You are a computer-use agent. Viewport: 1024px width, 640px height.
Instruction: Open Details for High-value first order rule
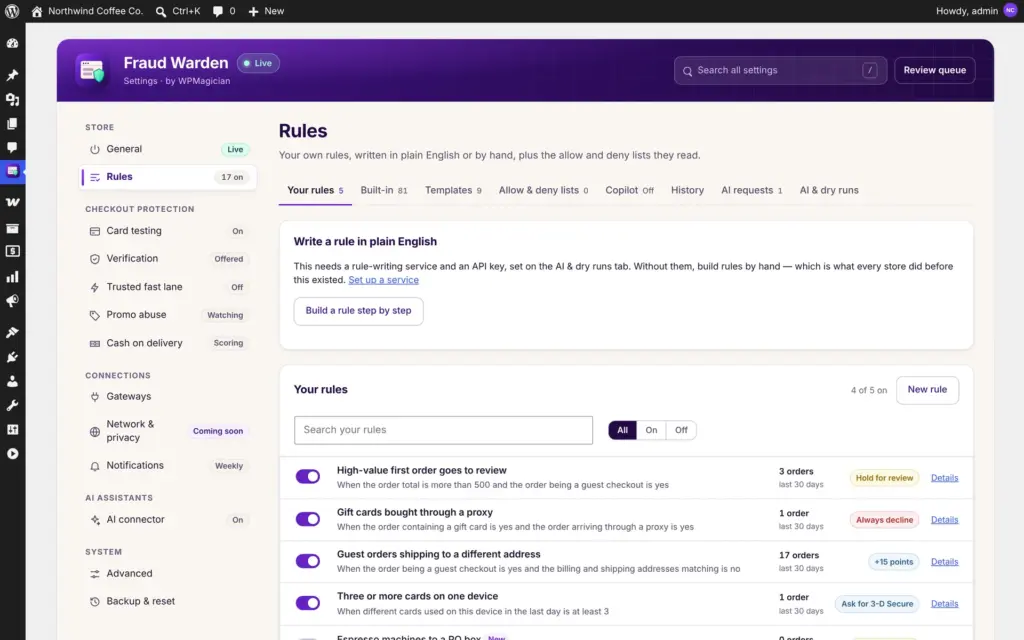pos(944,478)
